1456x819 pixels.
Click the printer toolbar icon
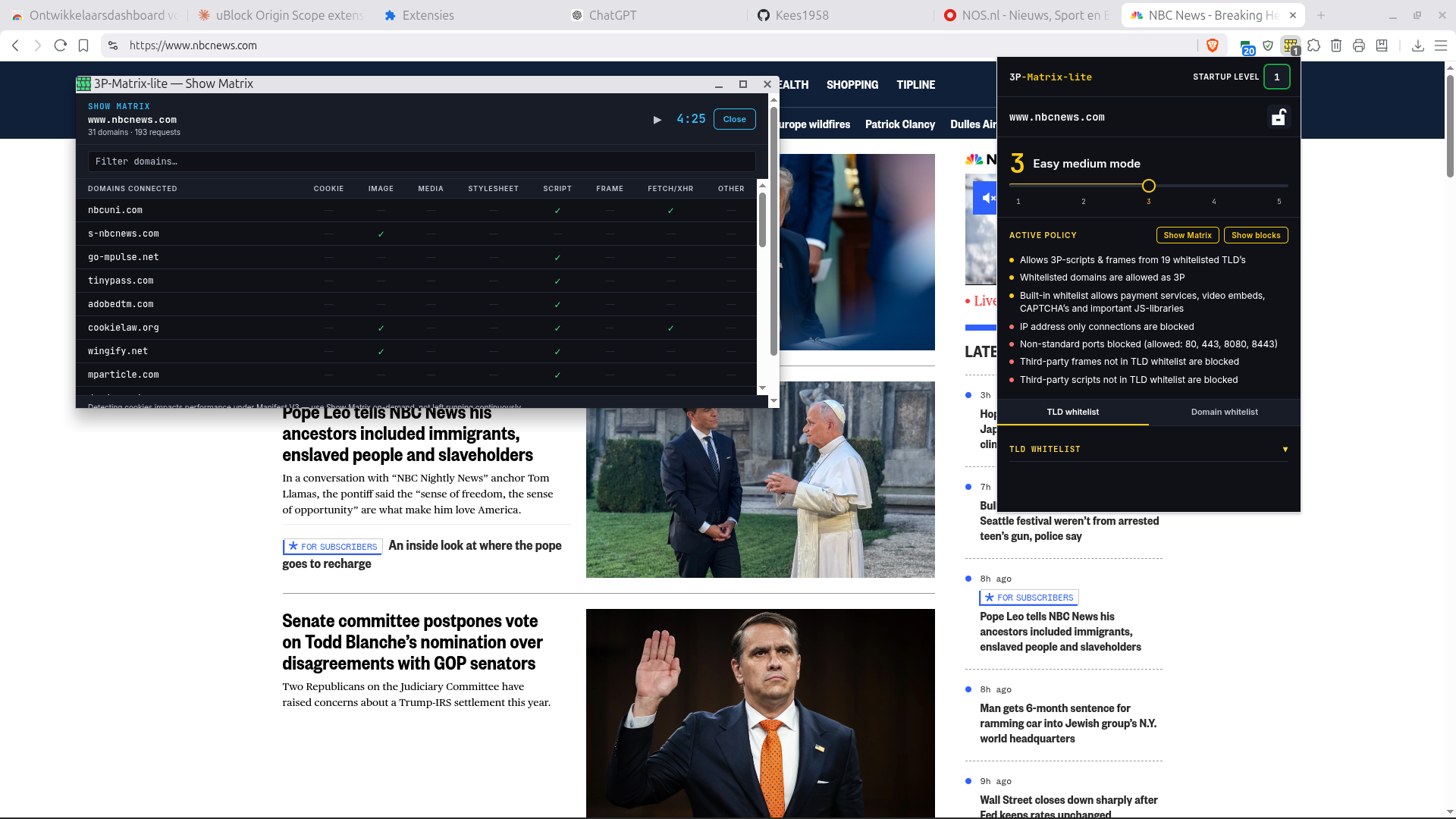[x=1359, y=45]
